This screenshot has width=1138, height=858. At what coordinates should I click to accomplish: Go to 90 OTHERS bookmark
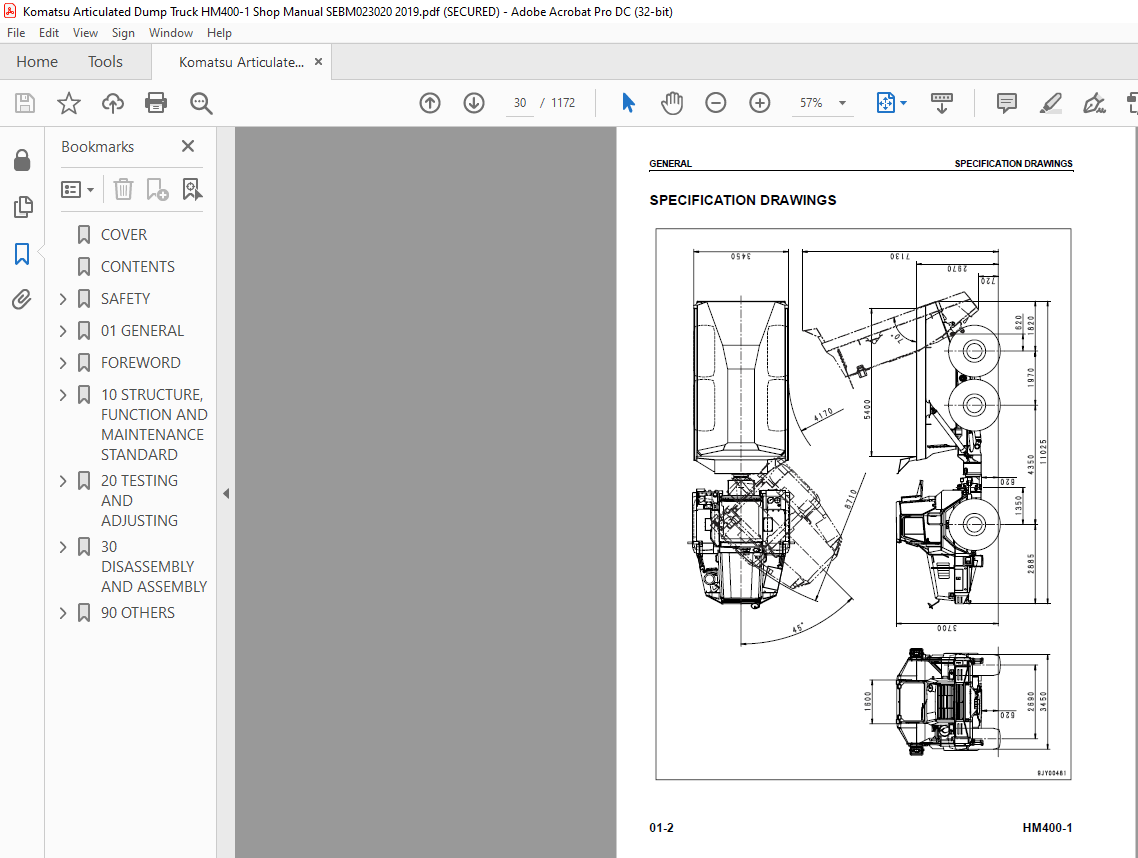point(137,613)
